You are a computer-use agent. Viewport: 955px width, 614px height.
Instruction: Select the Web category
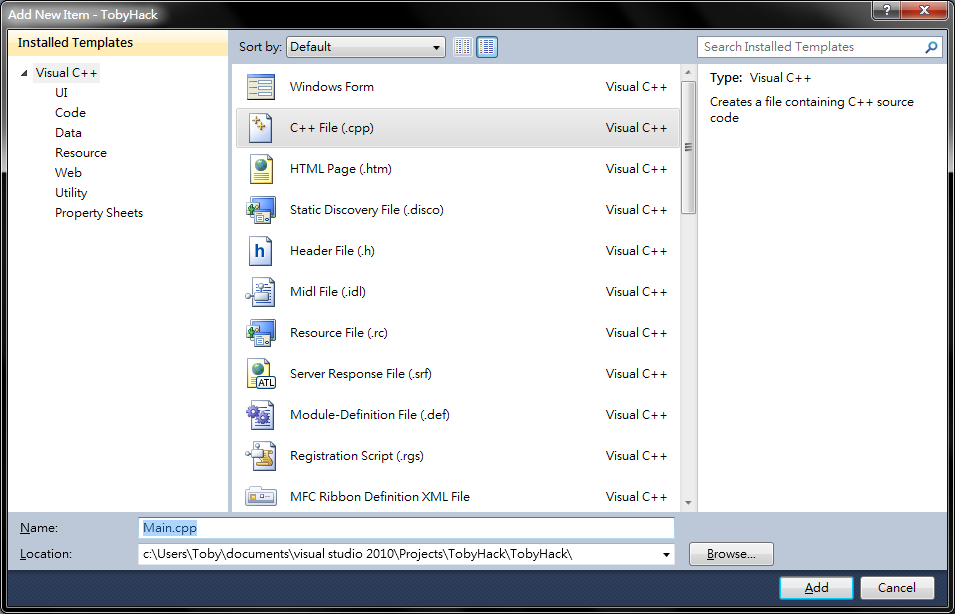pyautogui.click(x=68, y=173)
